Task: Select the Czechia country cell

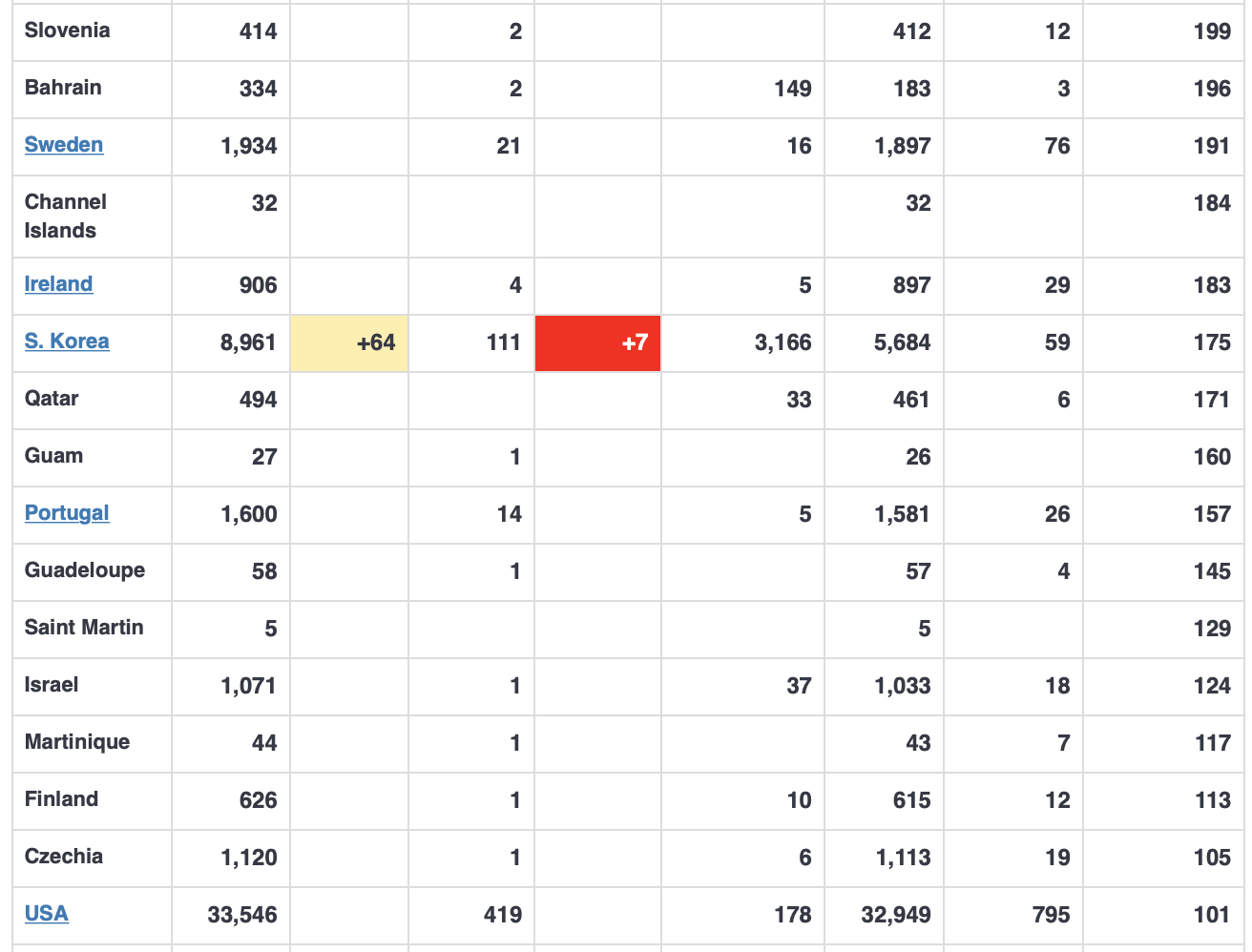Action: (x=64, y=857)
